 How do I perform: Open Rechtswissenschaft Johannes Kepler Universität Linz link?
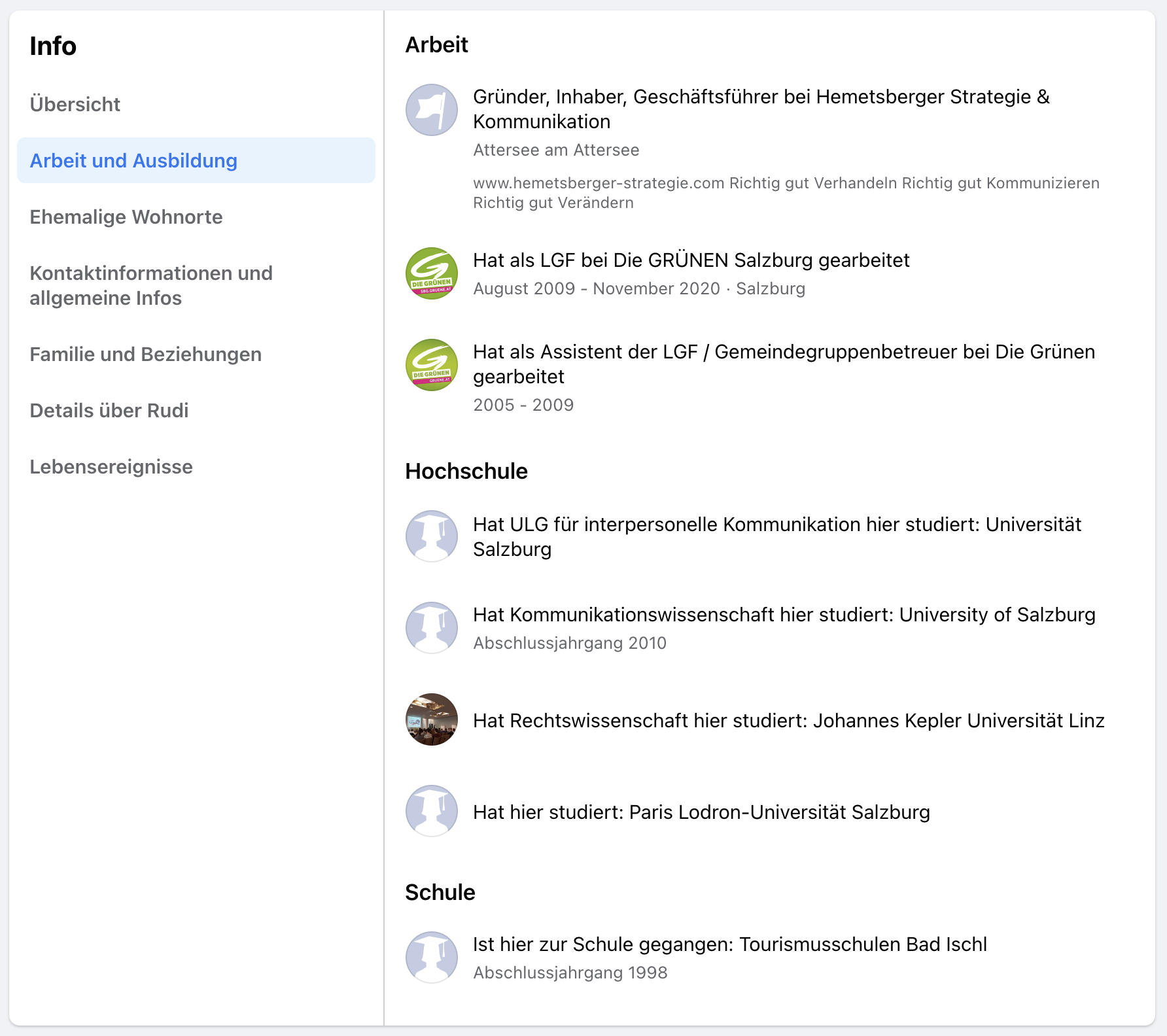pyautogui.click(x=789, y=721)
